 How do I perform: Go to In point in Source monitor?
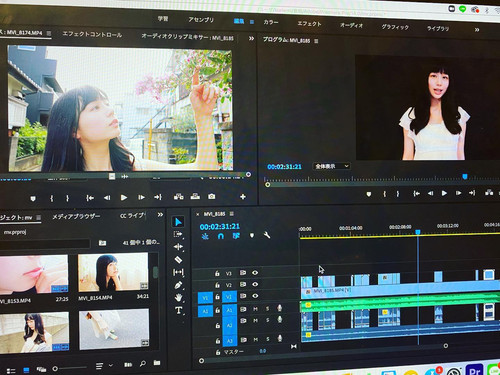(90, 198)
